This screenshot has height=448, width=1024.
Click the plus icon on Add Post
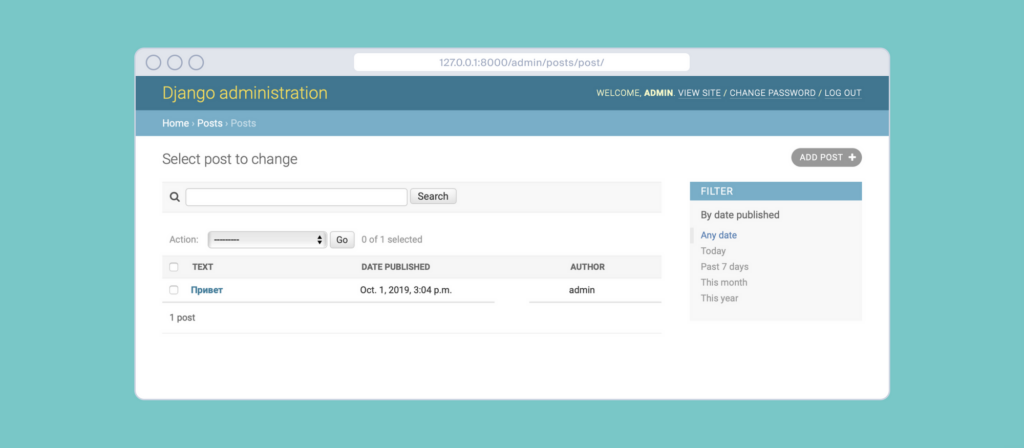(852, 157)
